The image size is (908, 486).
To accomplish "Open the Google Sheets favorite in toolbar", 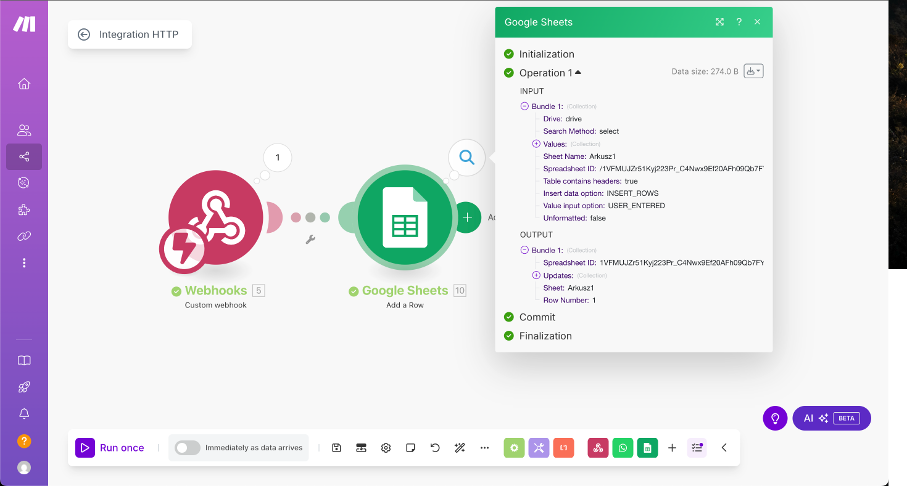I will (647, 448).
